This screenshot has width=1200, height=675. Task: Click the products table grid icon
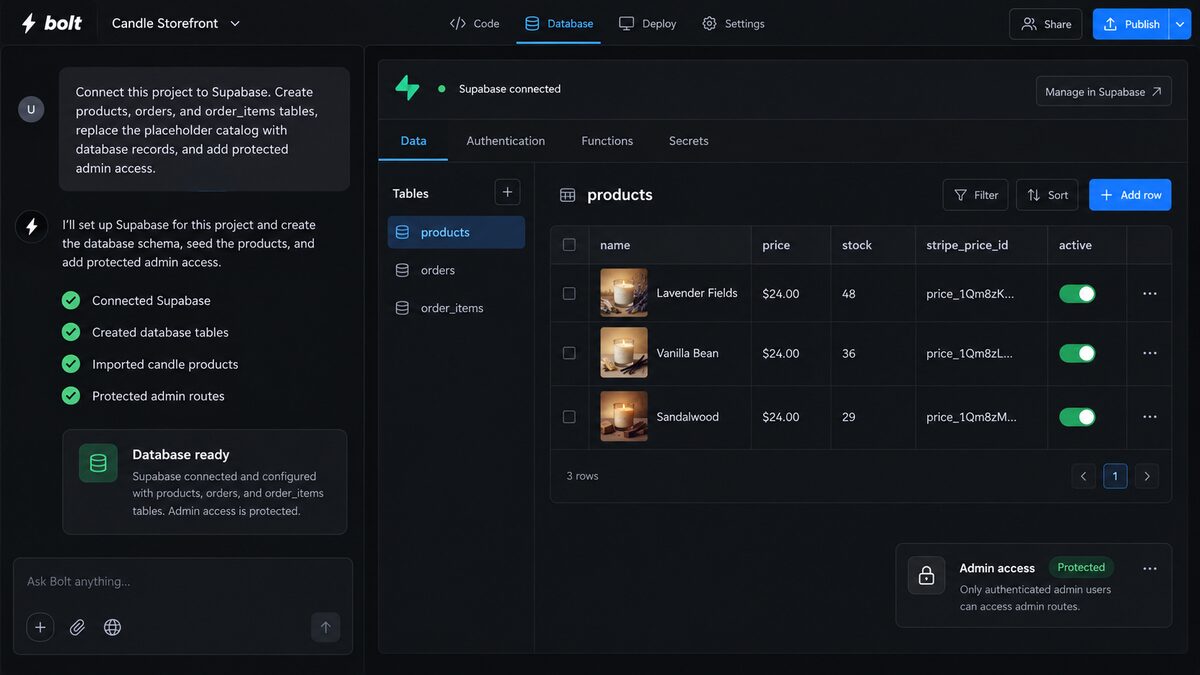[568, 195]
